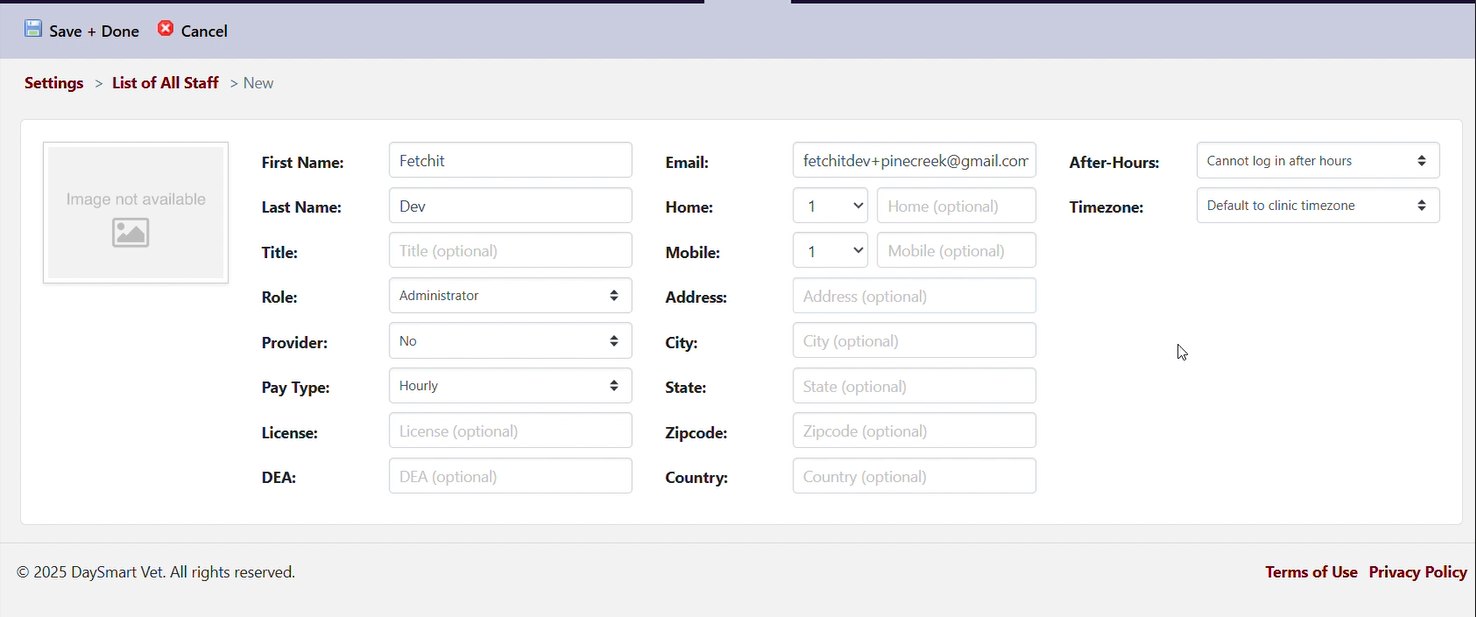The image size is (1476, 617).
Task: Focus the First Name input field
Action: coord(510,160)
